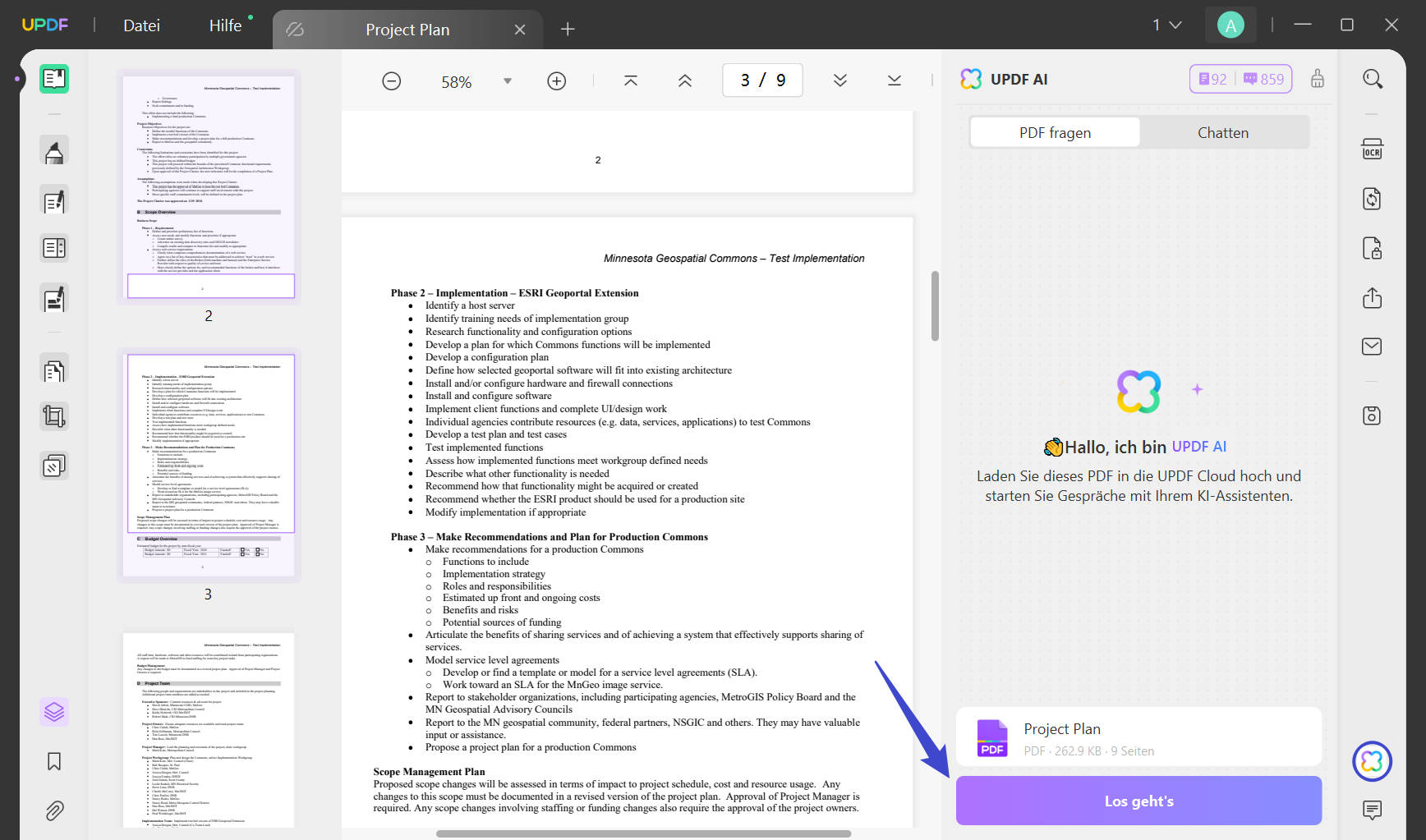Click the 'Scope Management Plan' heading
Screen dimensions: 1426x840
point(429,772)
